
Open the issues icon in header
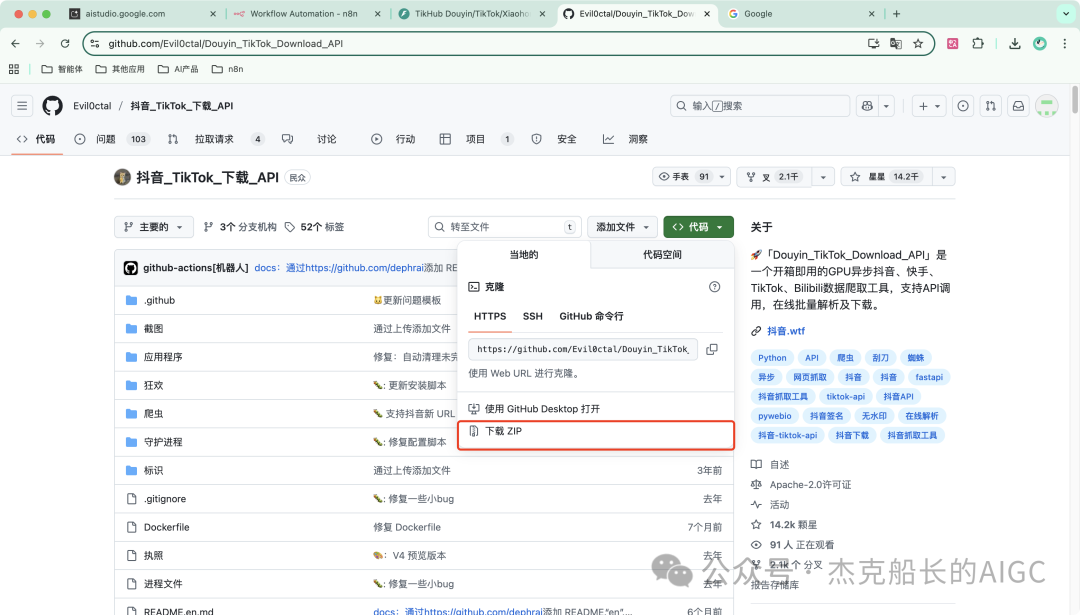pos(963,106)
